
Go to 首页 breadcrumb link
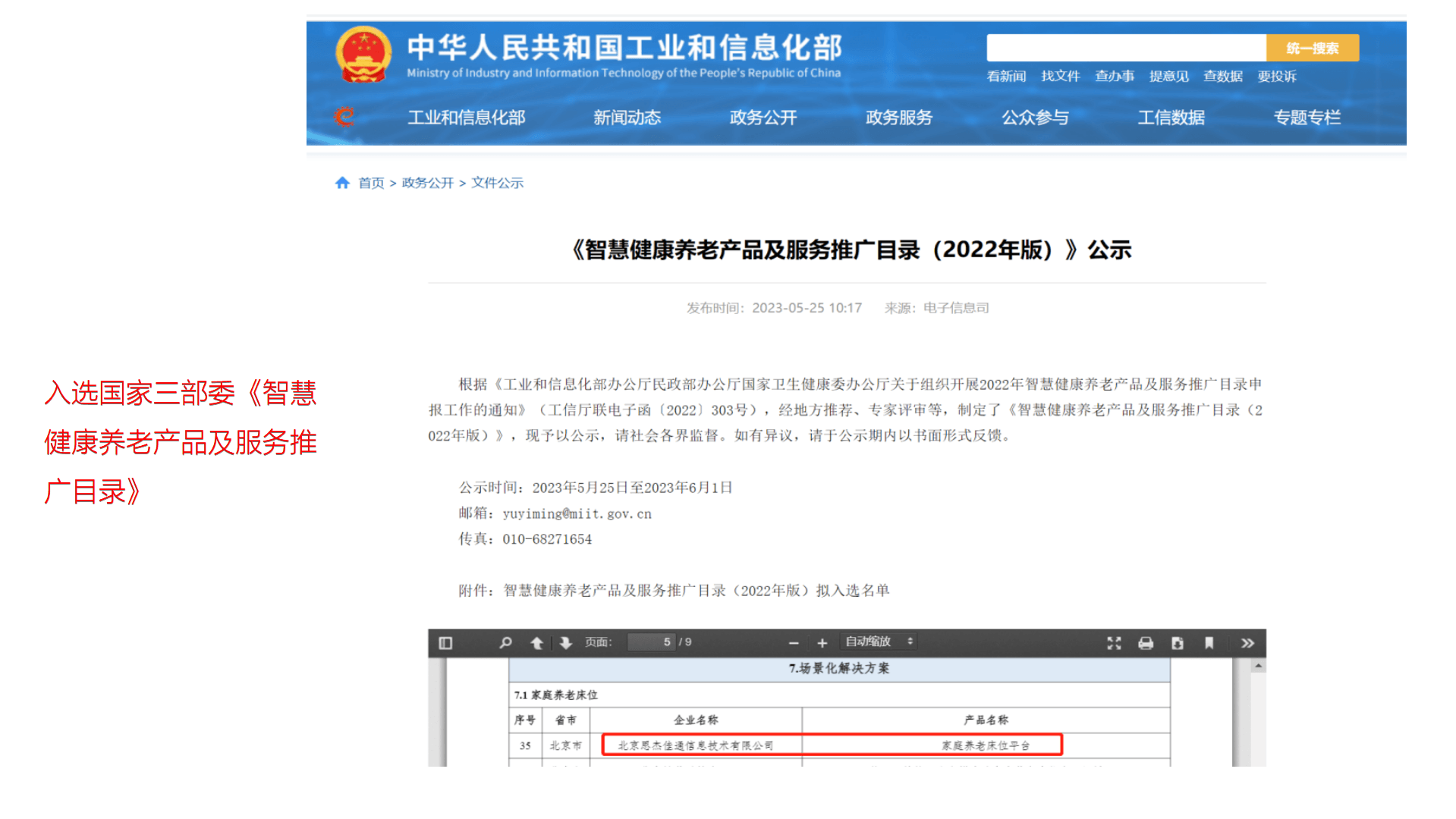[x=371, y=183]
